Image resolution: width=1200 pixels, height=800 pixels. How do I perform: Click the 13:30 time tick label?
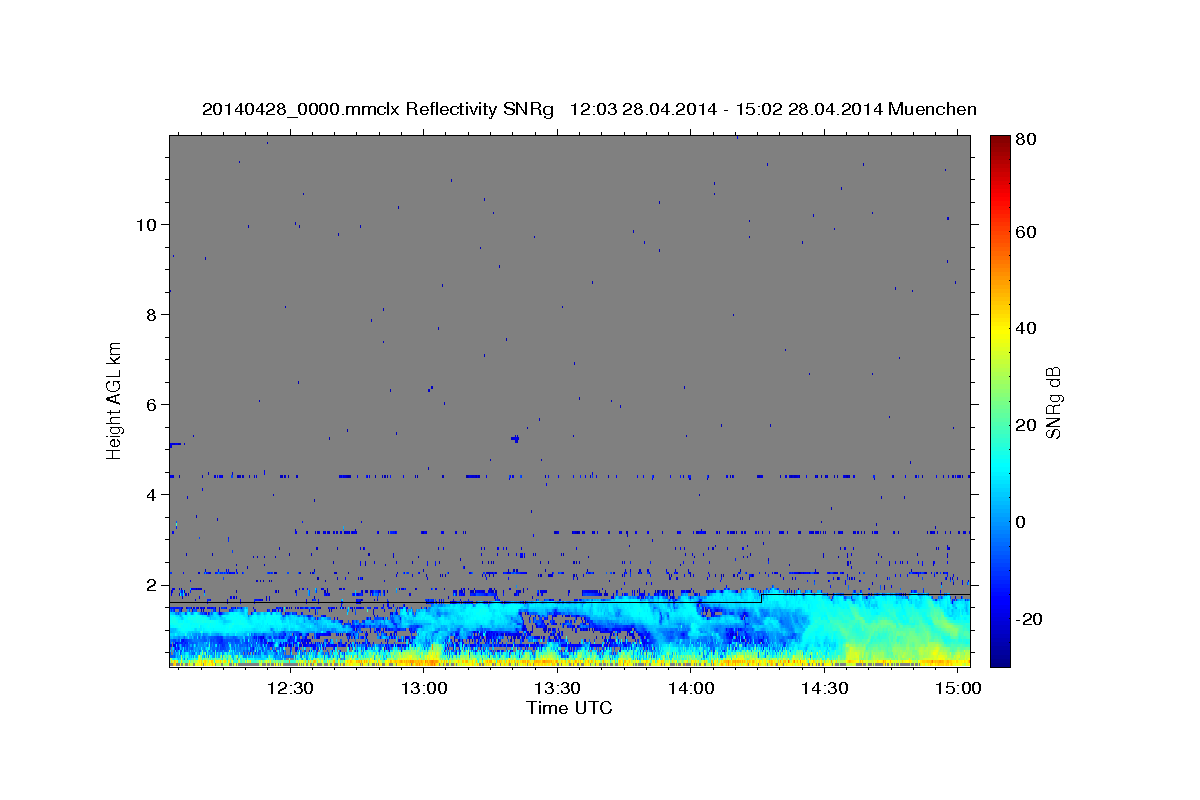point(557,689)
